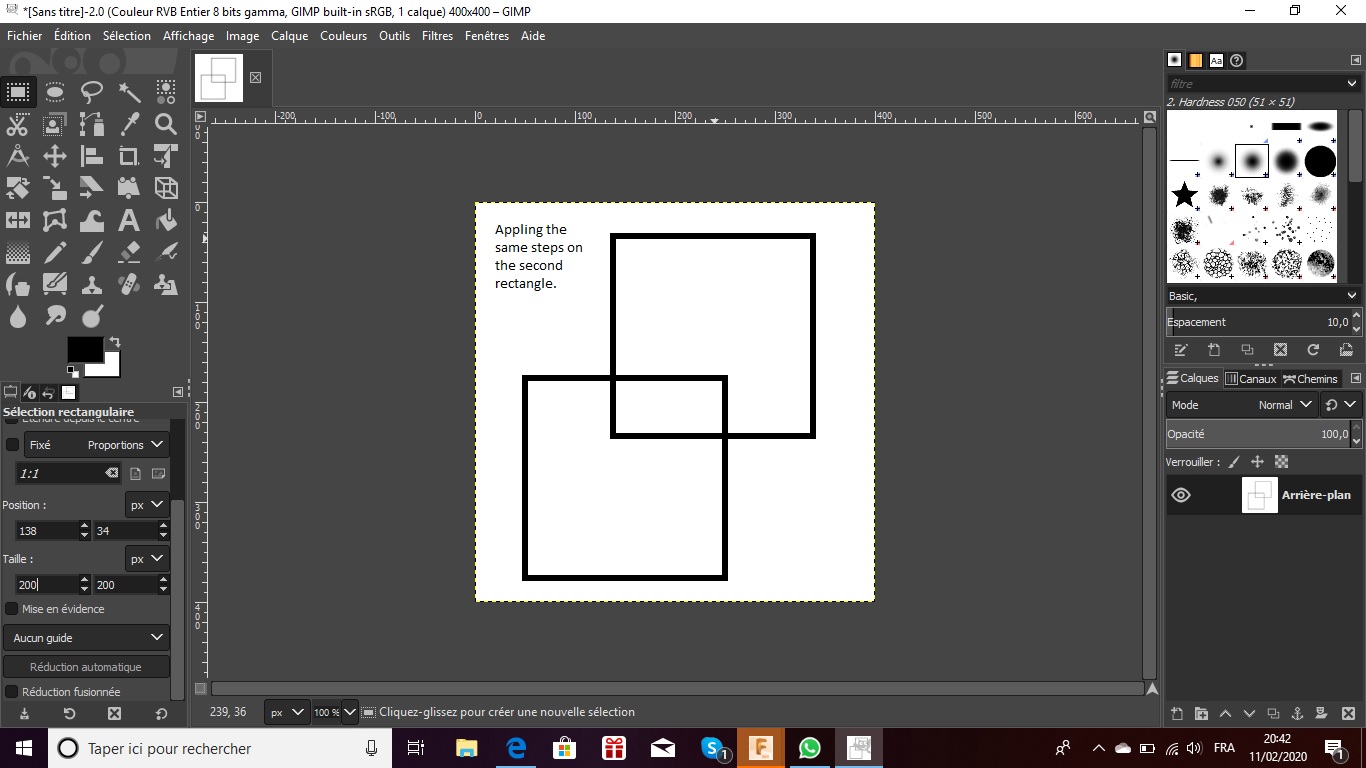Select the Pencil tool
The height and width of the screenshot is (768, 1366).
click(55, 252)
